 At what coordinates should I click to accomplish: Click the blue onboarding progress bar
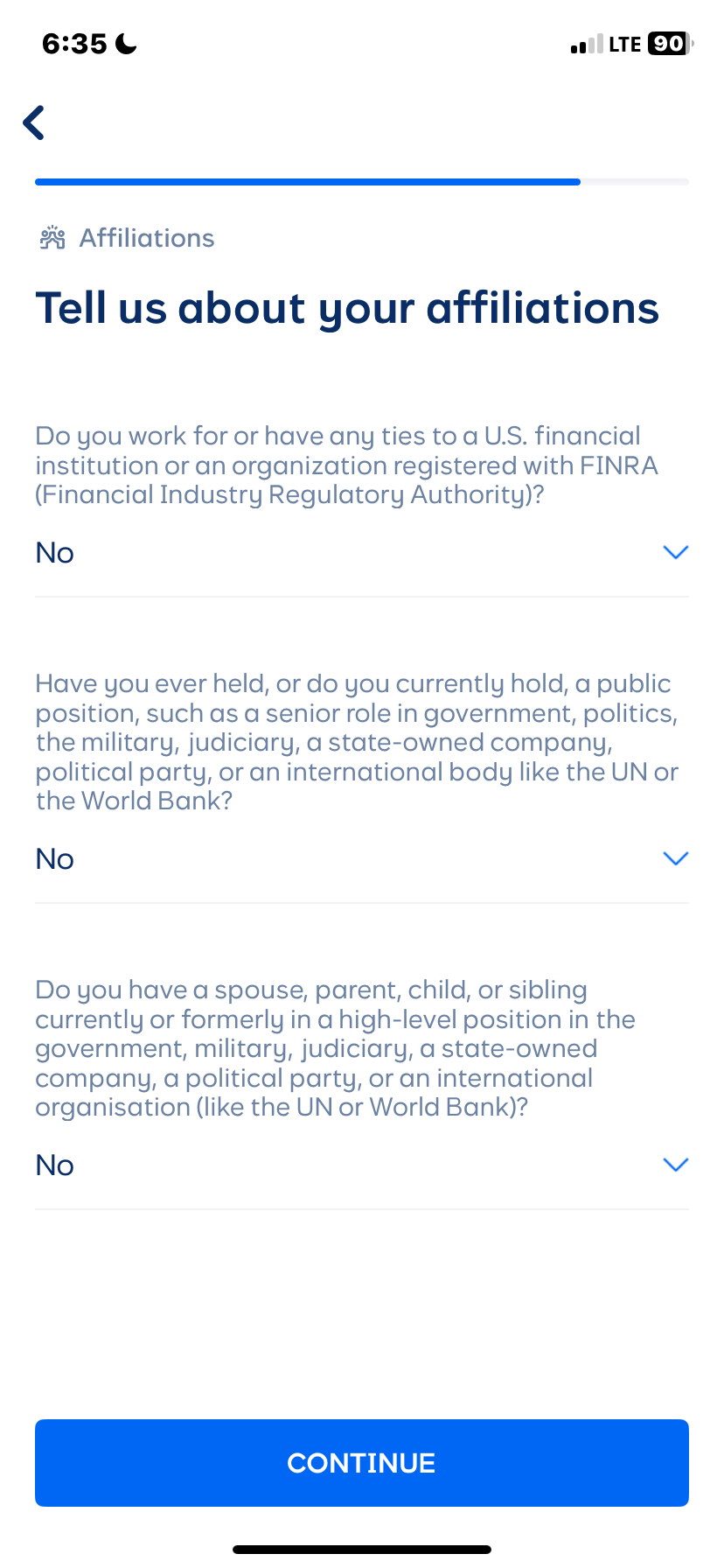308,182
